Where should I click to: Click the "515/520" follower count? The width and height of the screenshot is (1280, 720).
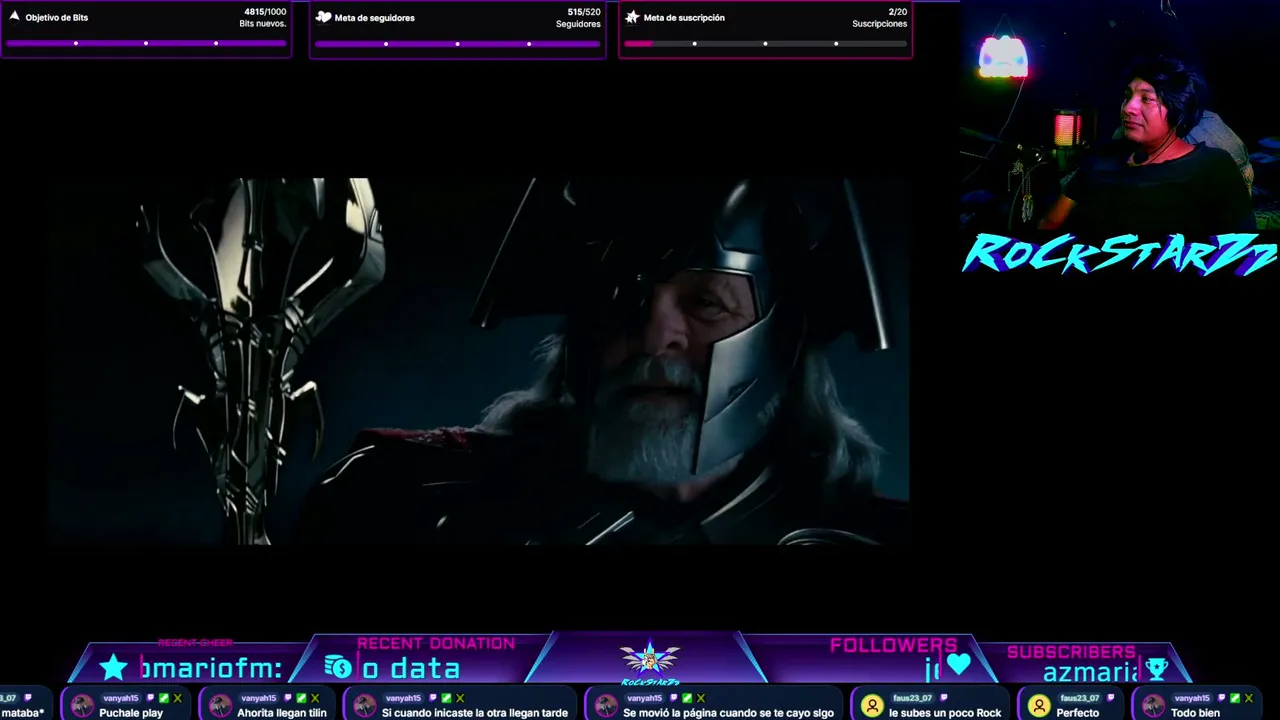click(x=584, y=12)
